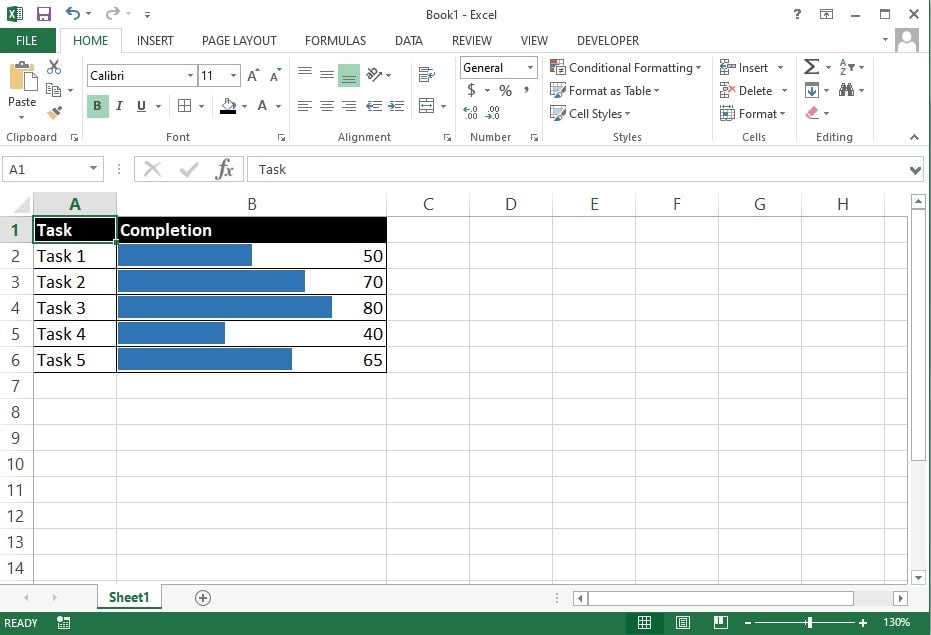This screenshot has width=931, height=635.
Task: Select the Sheet1 tab
Action: click(129, 597)
